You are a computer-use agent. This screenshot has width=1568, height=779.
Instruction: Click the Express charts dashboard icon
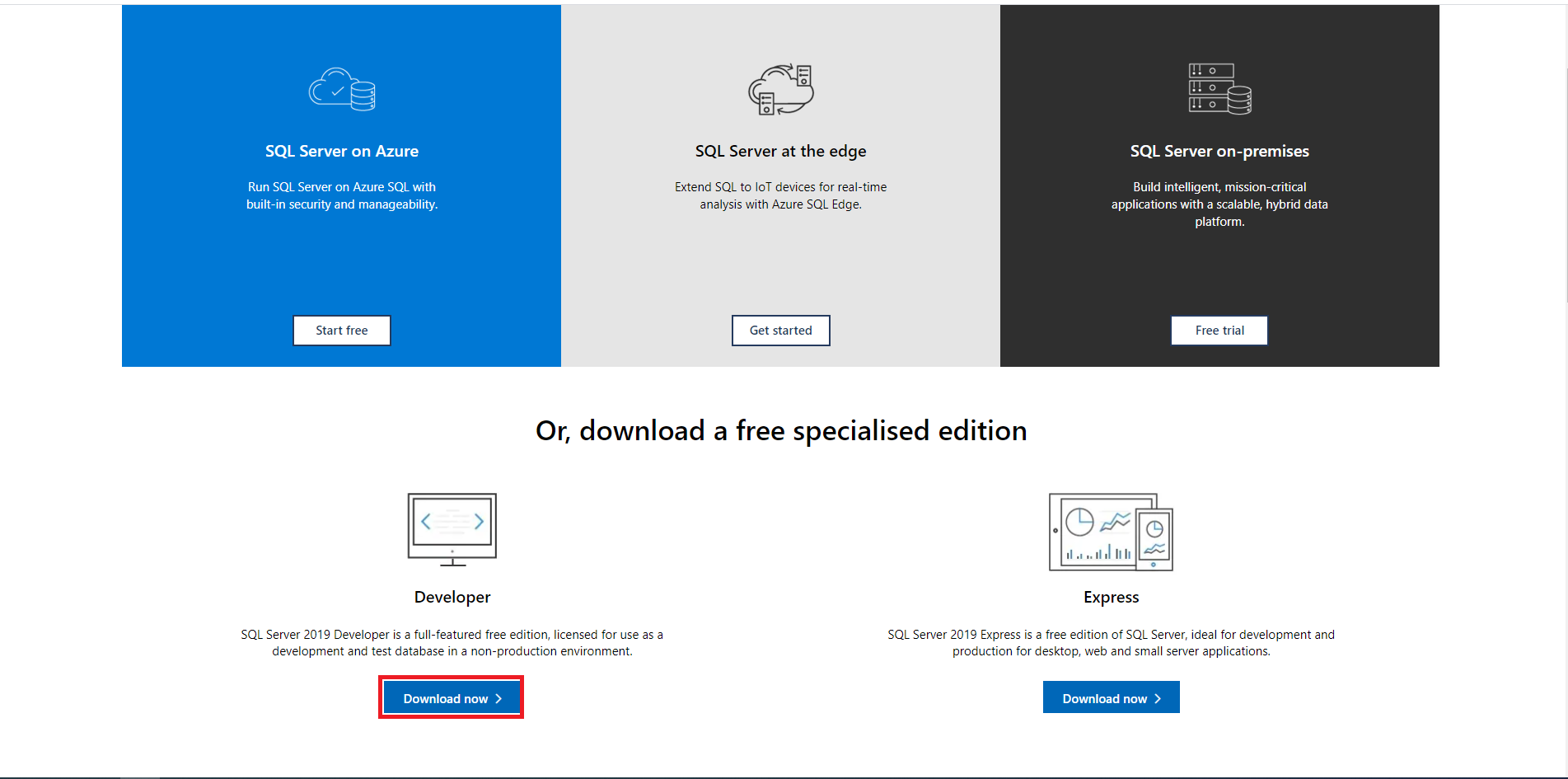coord(1111,532)
